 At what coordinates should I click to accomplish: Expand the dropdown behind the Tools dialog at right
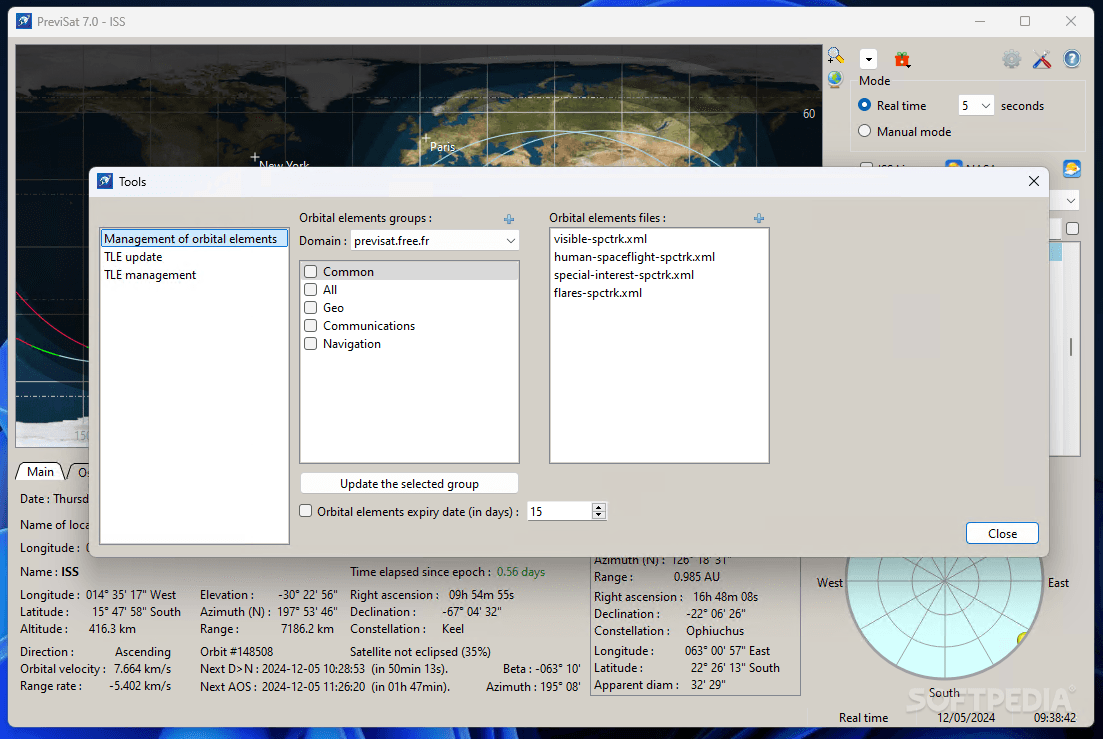pos(1070,201)
